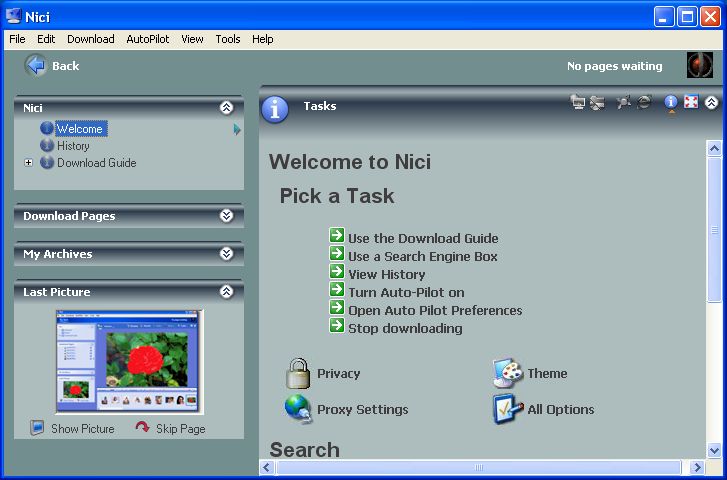The image size is (727, 480).
Task: Select Welcome in the Nici tree
Action: click(82, 128)
